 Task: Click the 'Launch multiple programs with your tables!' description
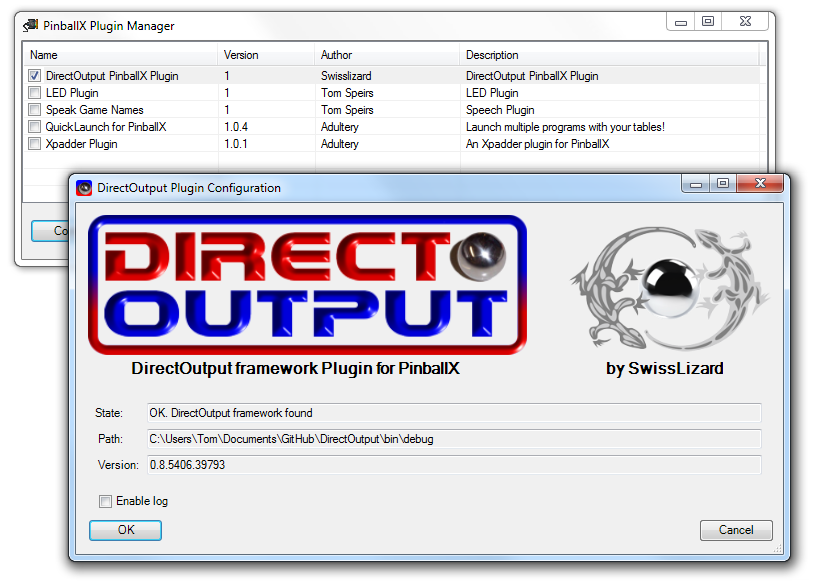[x=565, y=127]
